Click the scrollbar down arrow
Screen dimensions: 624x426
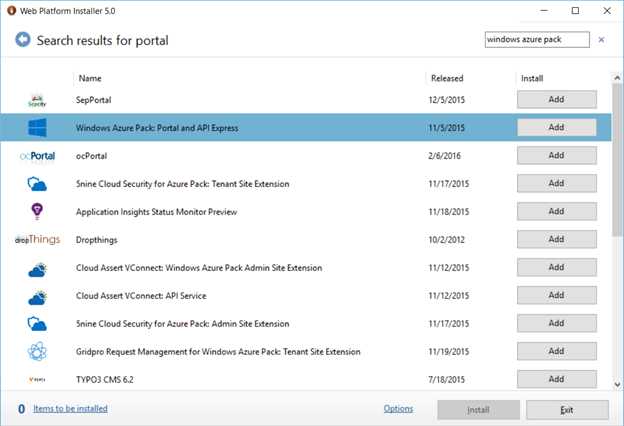coord(617,385)
